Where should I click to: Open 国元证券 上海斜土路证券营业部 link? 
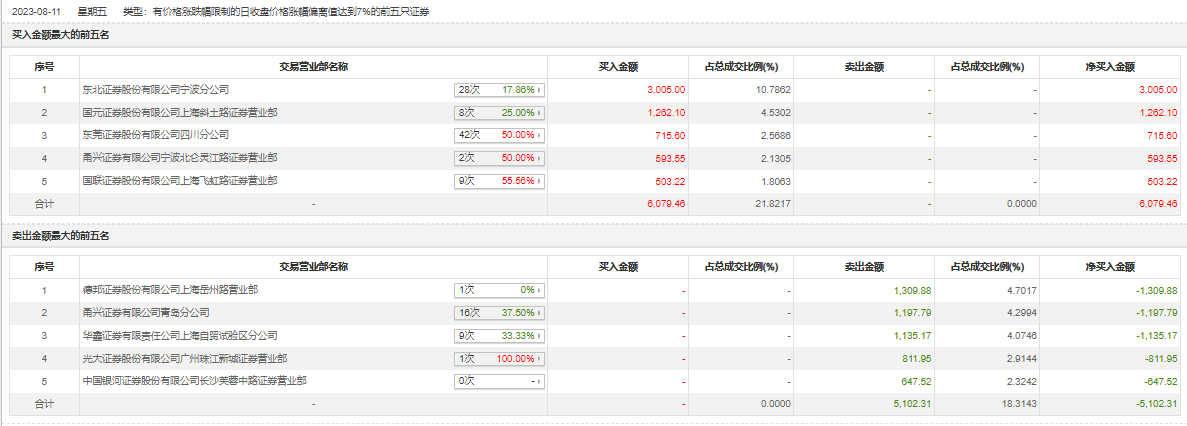[179, 112]
